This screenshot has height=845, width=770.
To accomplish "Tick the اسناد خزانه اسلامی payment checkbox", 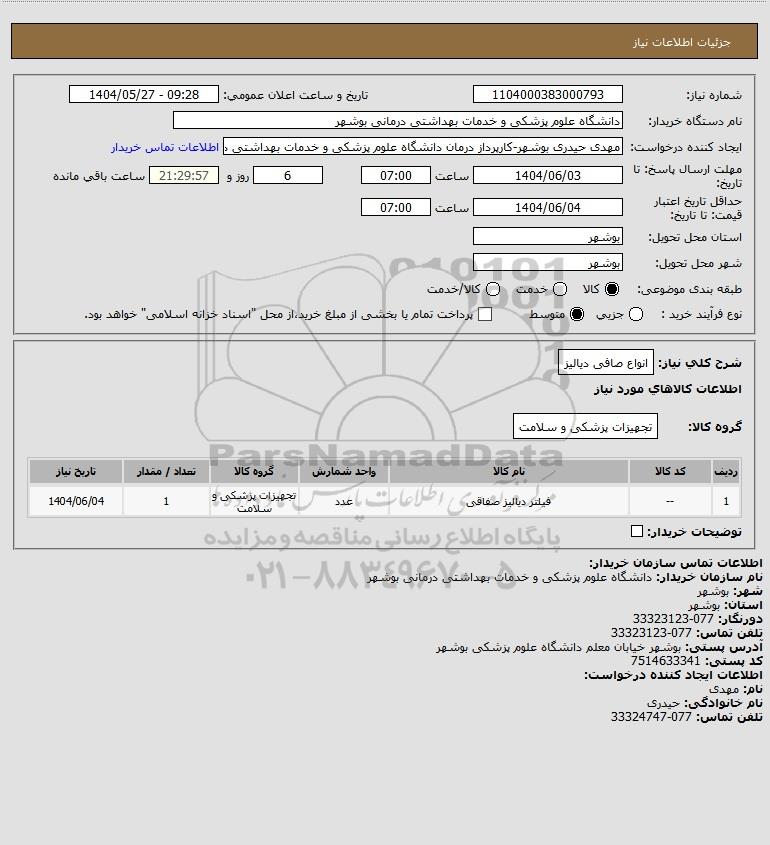I will tap(485, 314).
